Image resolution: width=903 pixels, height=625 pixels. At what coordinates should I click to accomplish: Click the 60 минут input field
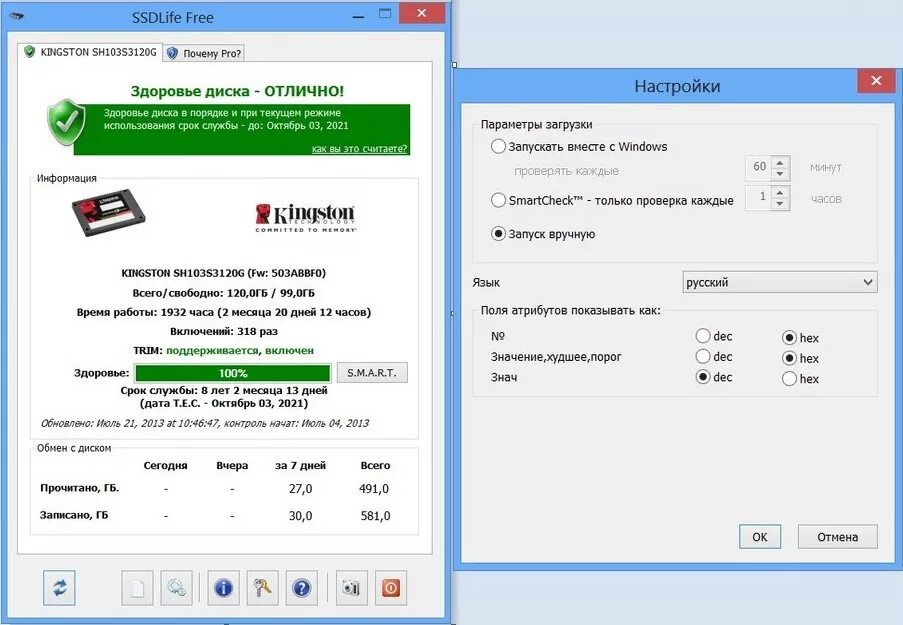pyautogui.click(x=758, y=168)
